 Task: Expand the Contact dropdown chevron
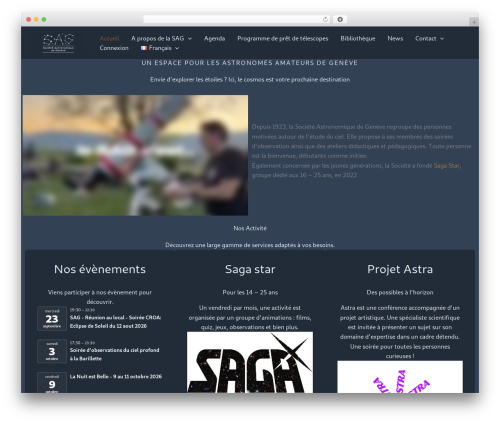[x=442, y=39]
